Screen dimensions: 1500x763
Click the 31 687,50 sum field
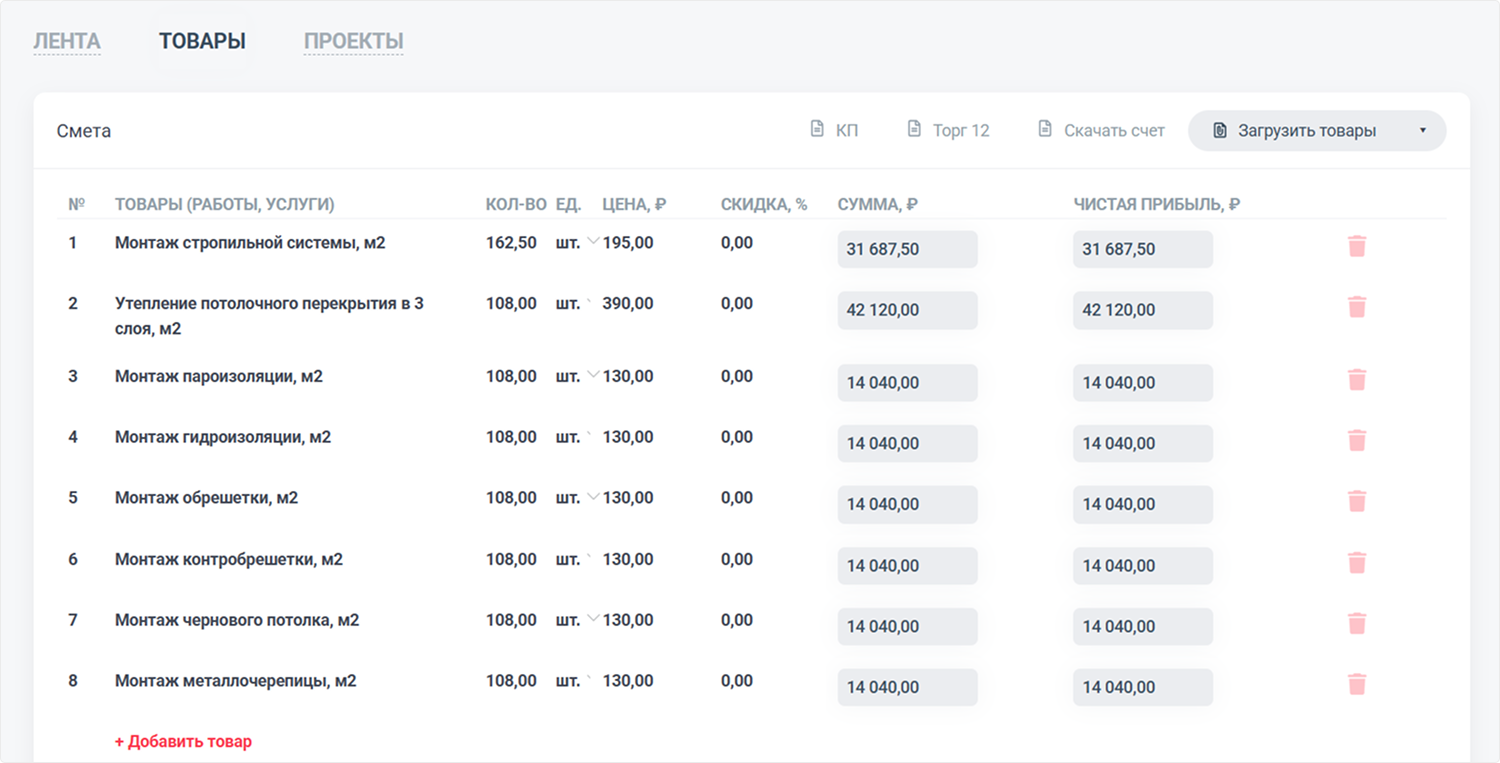(x=907, y=249)
